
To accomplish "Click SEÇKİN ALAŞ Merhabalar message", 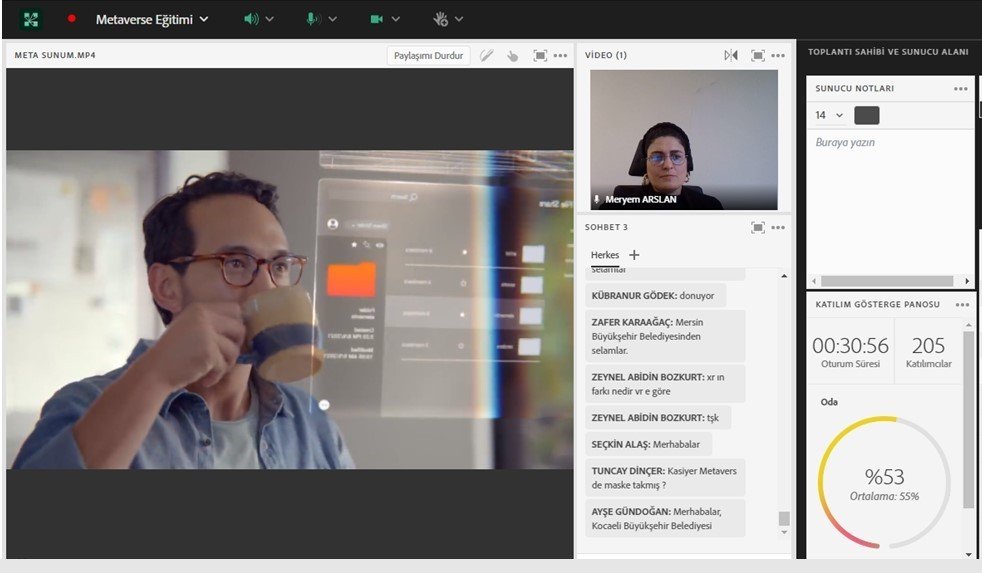I will (648, 444).
